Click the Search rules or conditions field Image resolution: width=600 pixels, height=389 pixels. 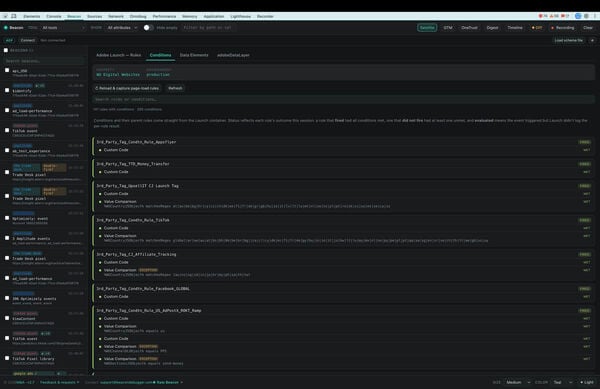point(343,99)
